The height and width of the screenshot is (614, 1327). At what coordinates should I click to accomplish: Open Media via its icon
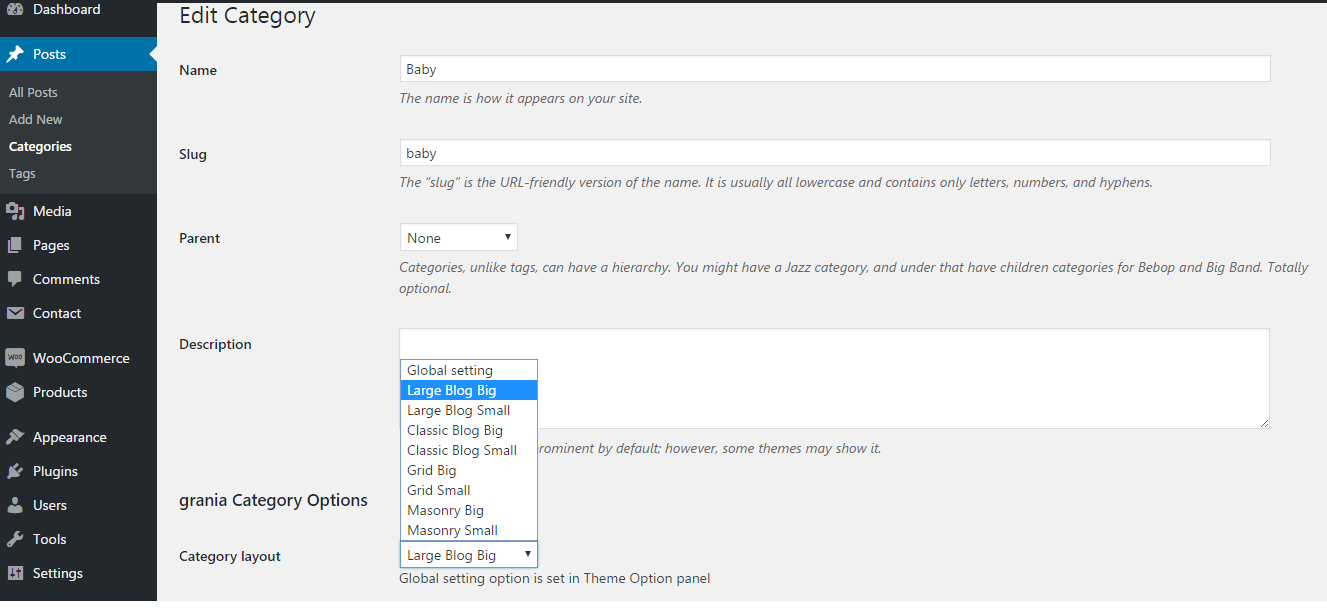pyautogui.click(x=15, y=211)
